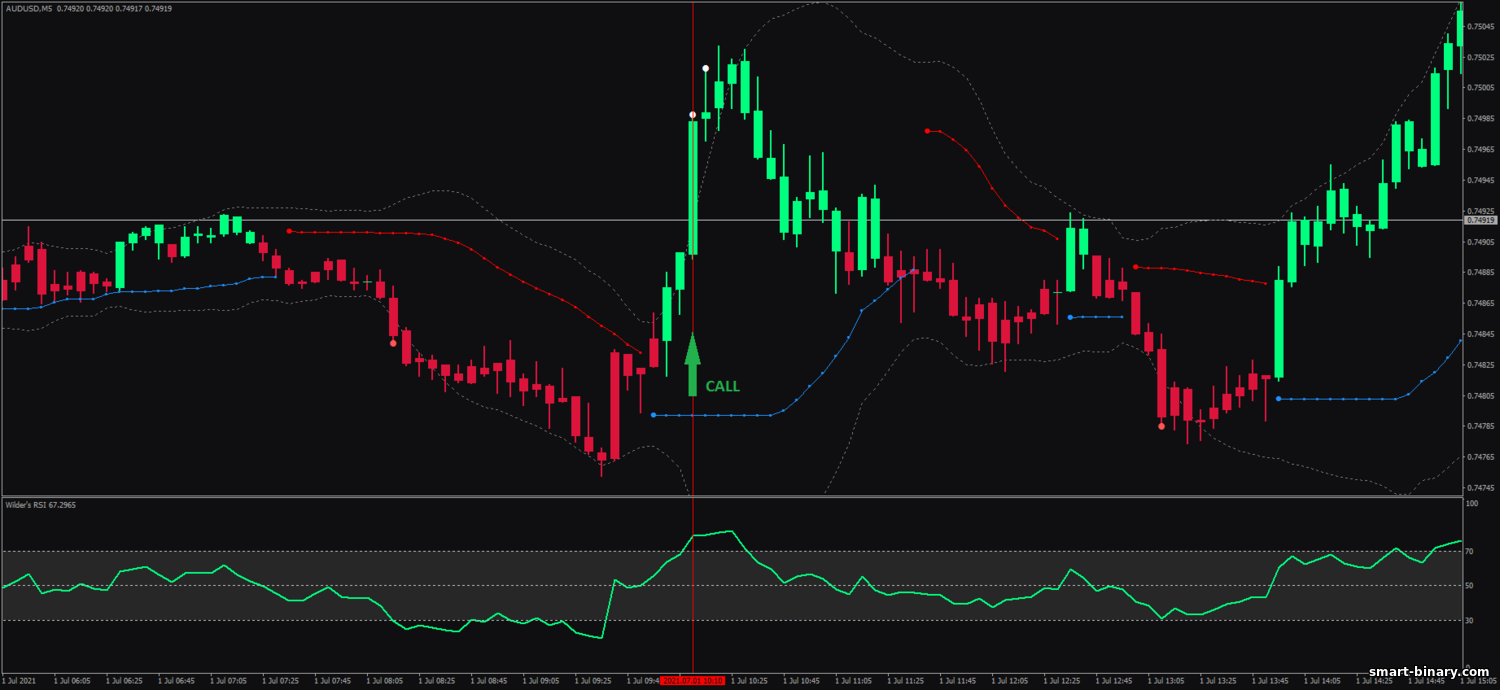
Task: Click time axis label 1 Jul 13:05
Action: [x=1164, y=681]
